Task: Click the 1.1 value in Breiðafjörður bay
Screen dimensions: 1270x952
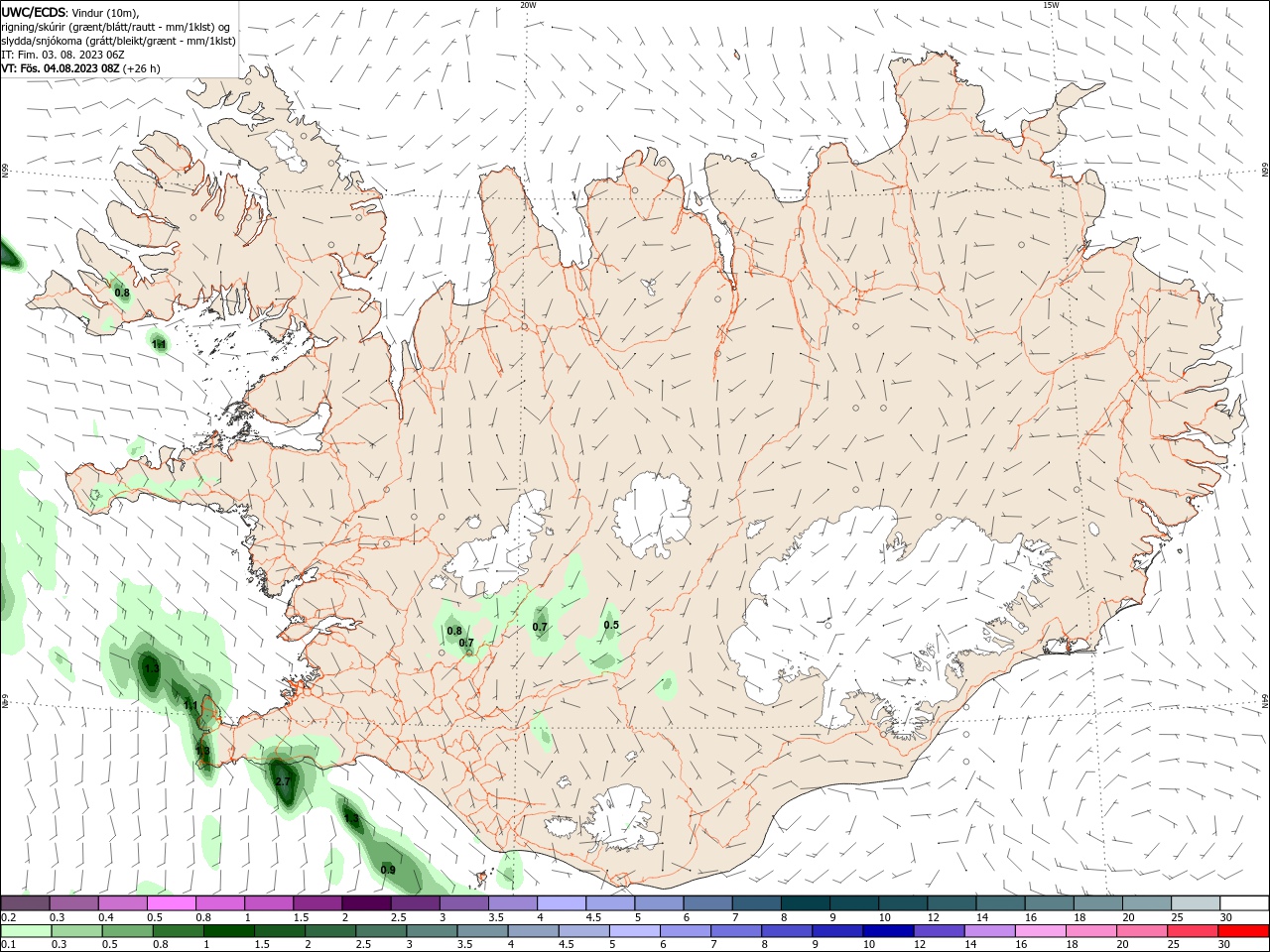Action: pos(159,344)
